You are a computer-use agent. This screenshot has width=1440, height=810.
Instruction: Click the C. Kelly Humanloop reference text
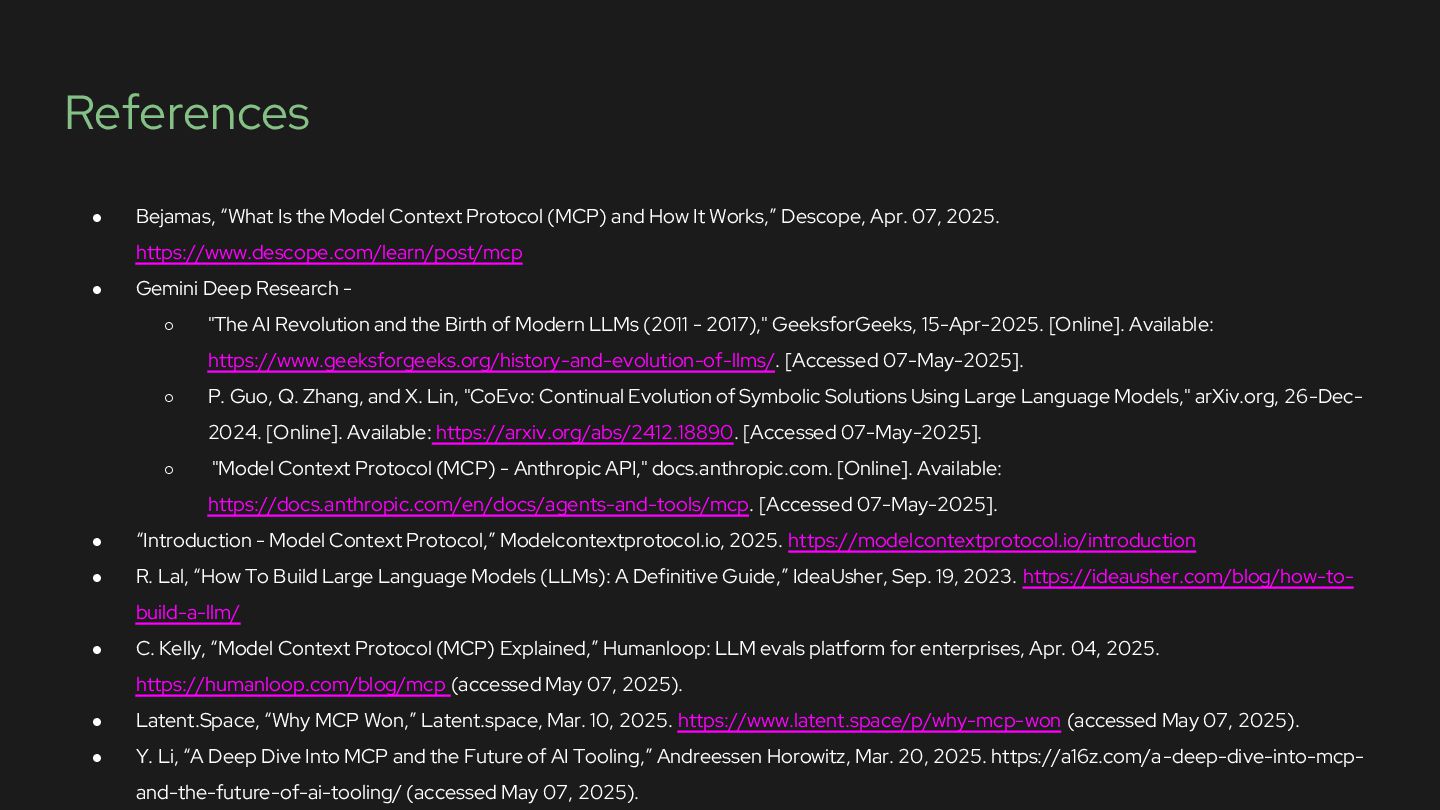click(x=647, y=649)
